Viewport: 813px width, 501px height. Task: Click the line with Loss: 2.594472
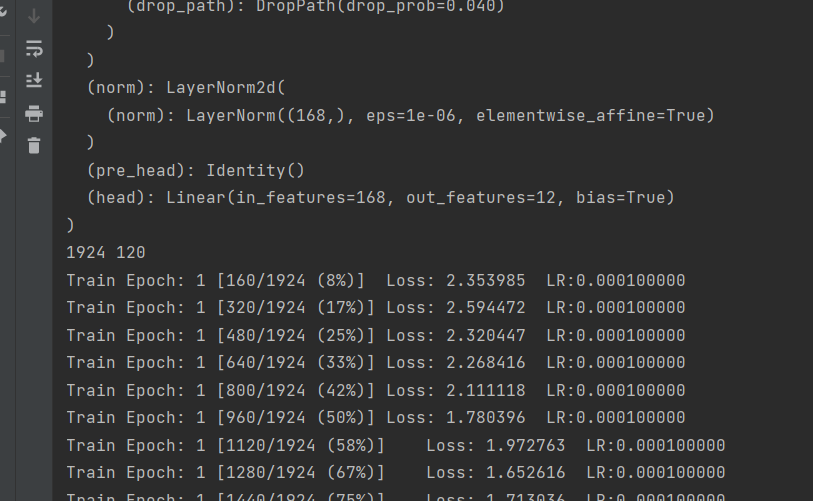click(376, 308)
